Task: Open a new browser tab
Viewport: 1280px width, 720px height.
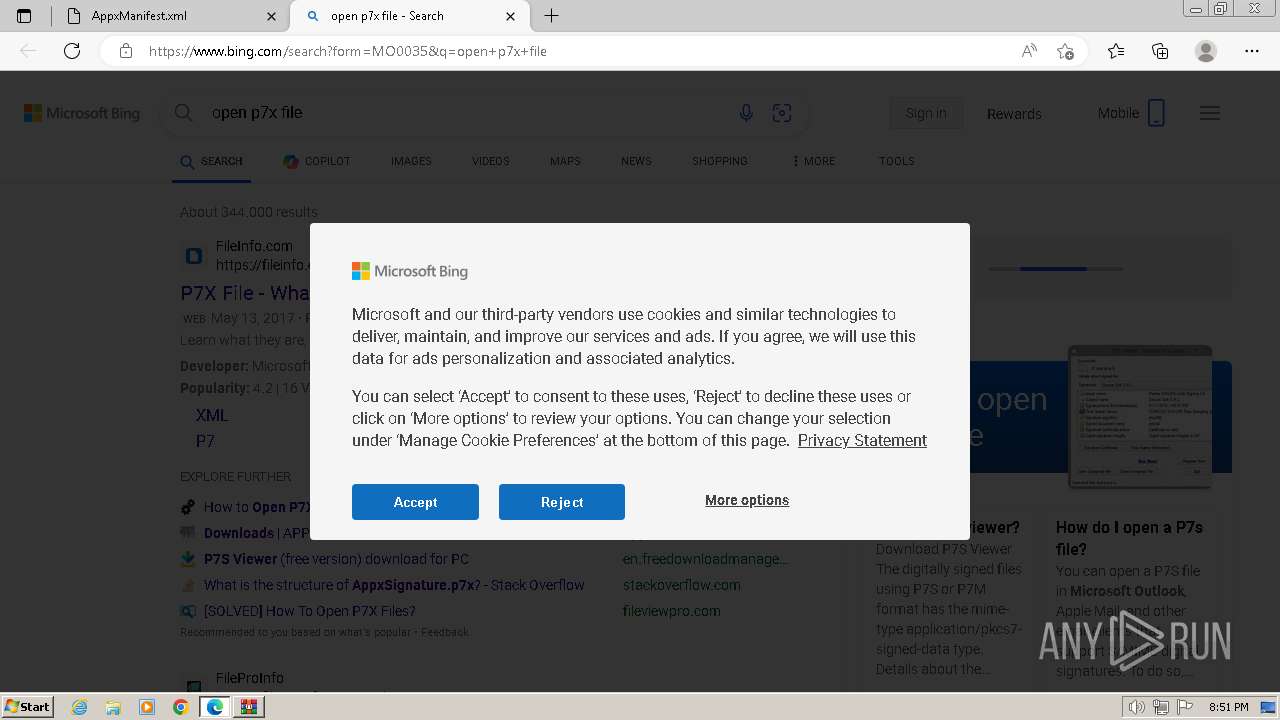Action: click(551, 16)
